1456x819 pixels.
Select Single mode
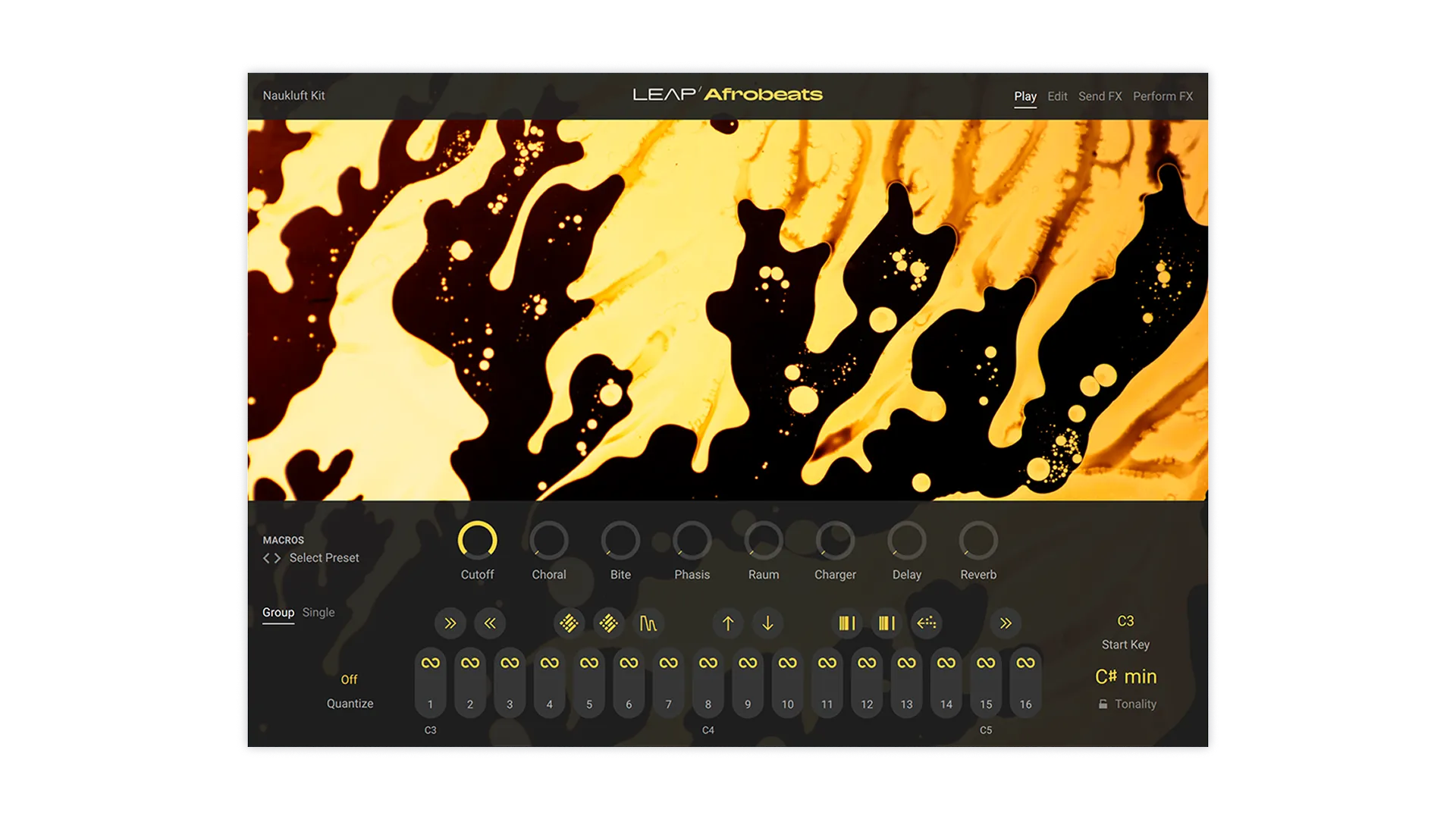click(318, 613)
